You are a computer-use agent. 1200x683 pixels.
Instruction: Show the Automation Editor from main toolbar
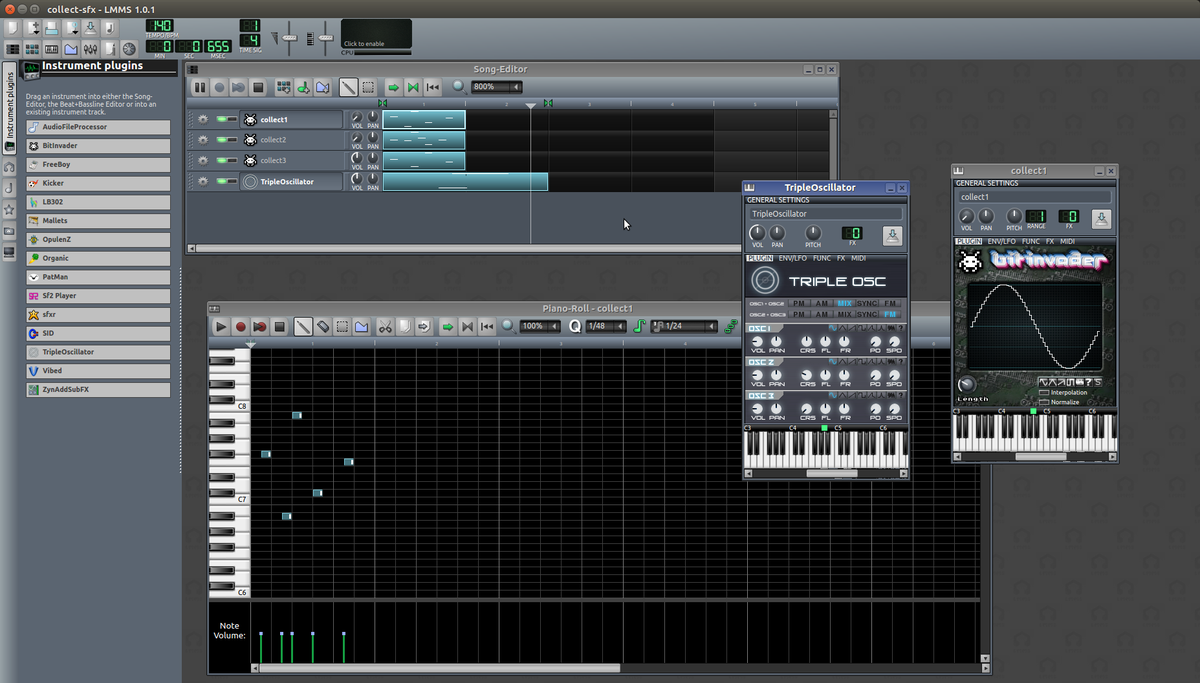70,49
